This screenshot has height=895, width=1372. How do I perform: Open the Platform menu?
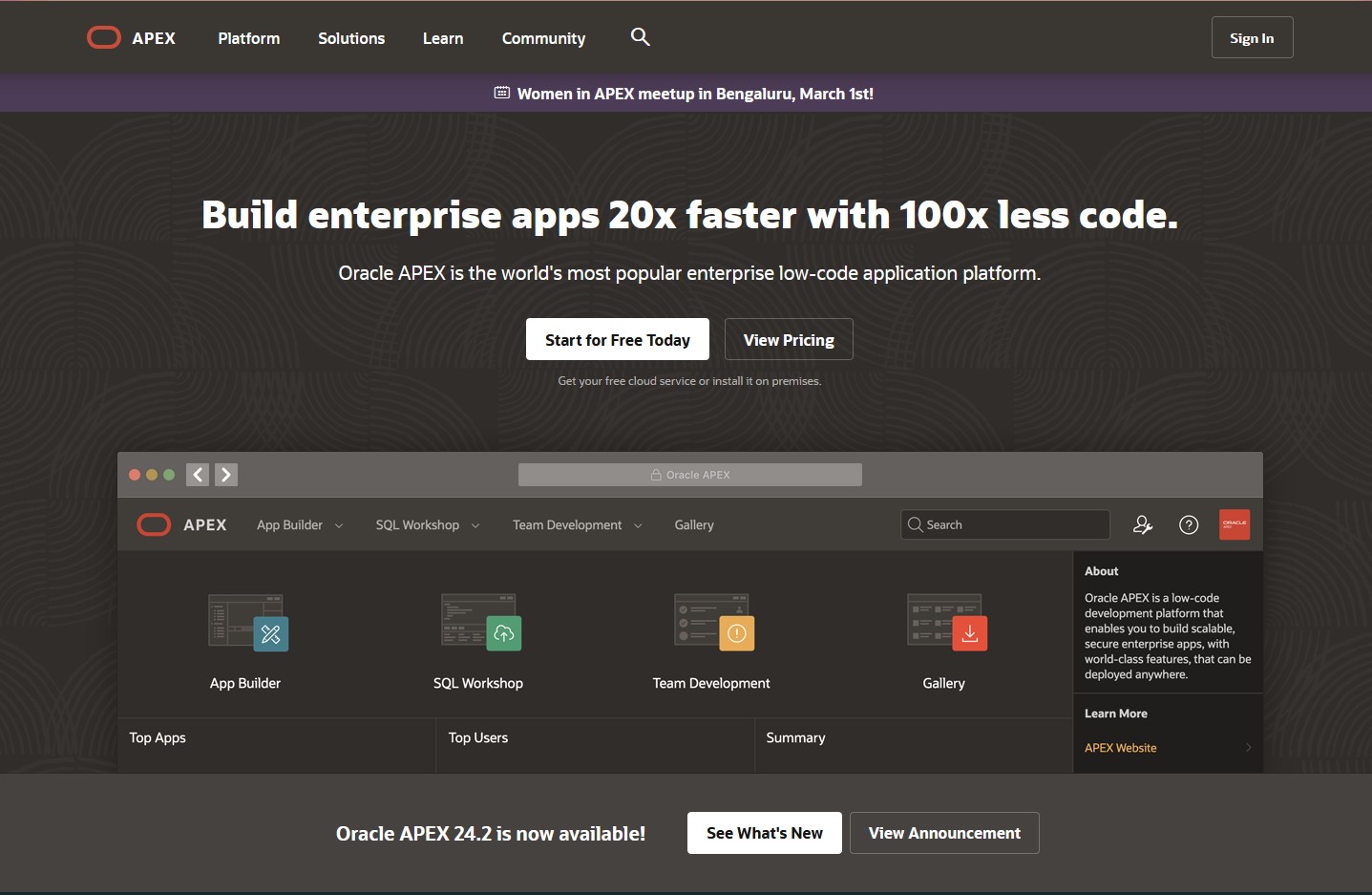[249, 38]
